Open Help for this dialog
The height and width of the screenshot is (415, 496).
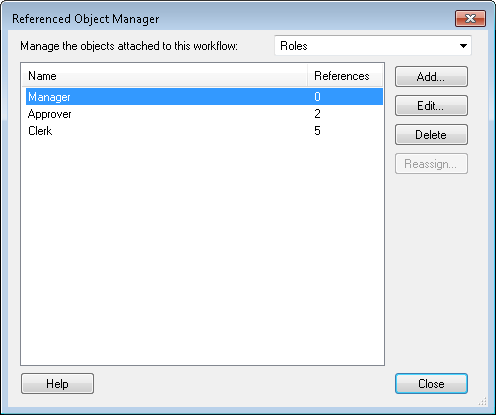coord(57,384)
